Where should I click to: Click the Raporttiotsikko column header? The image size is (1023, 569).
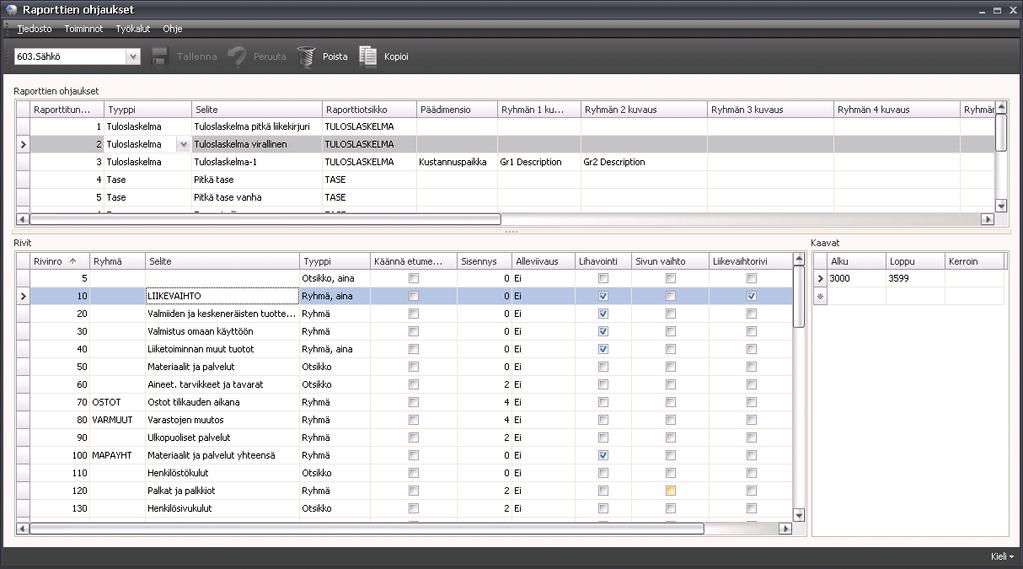[369, 110]
